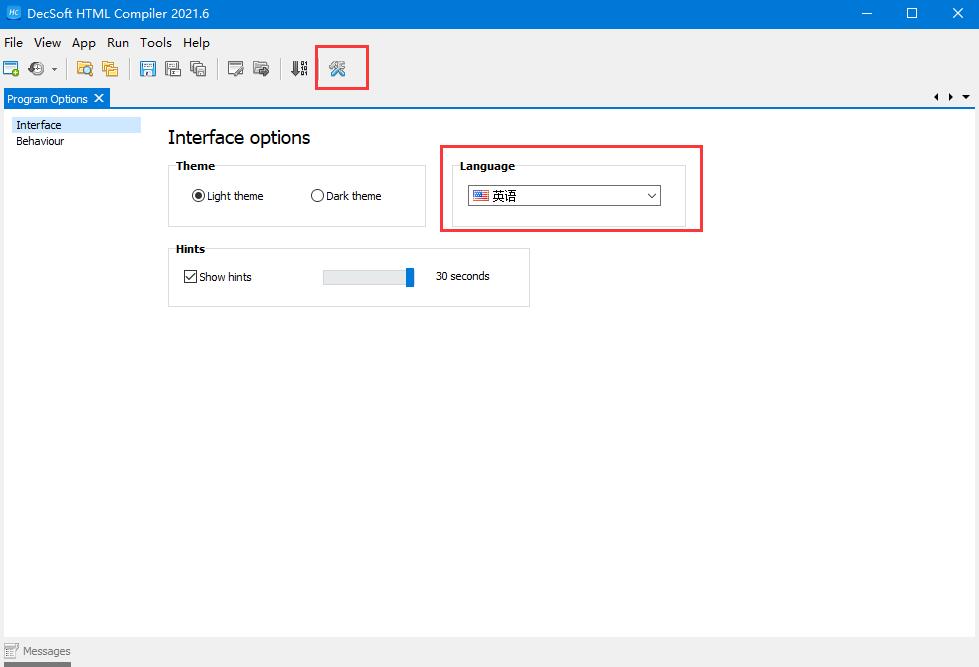The image size is (979, 667).
Task: Open the arrow beside recent apps icon
Action: click(54, 70)
